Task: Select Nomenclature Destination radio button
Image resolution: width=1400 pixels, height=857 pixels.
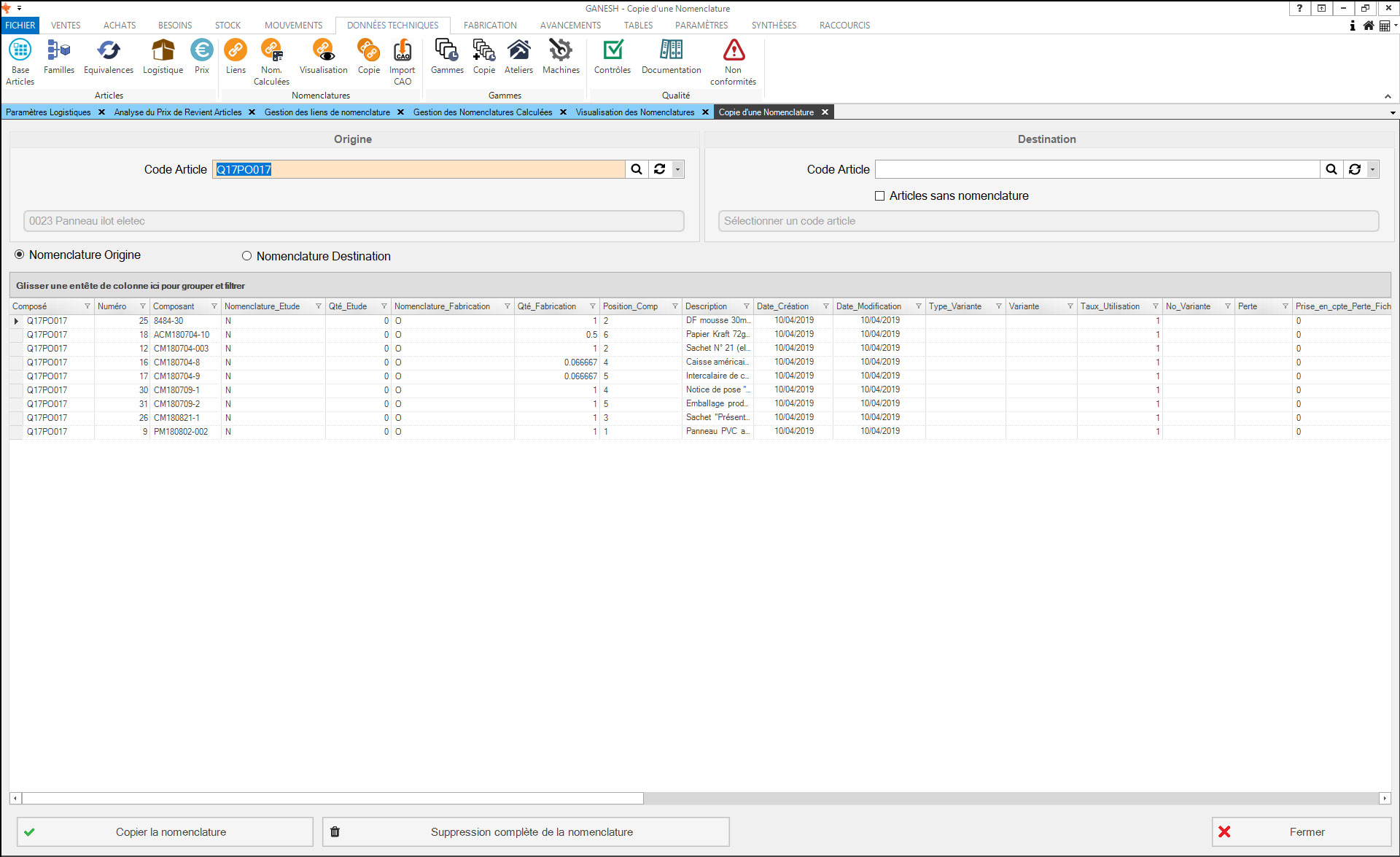Action: [247, 256]
